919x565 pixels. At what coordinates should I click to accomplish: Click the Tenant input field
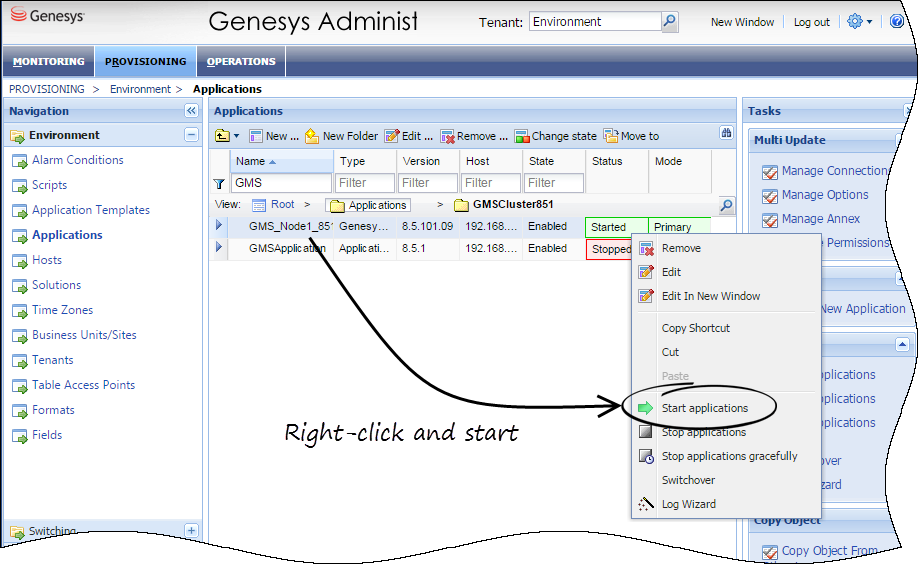pos(595,22)
